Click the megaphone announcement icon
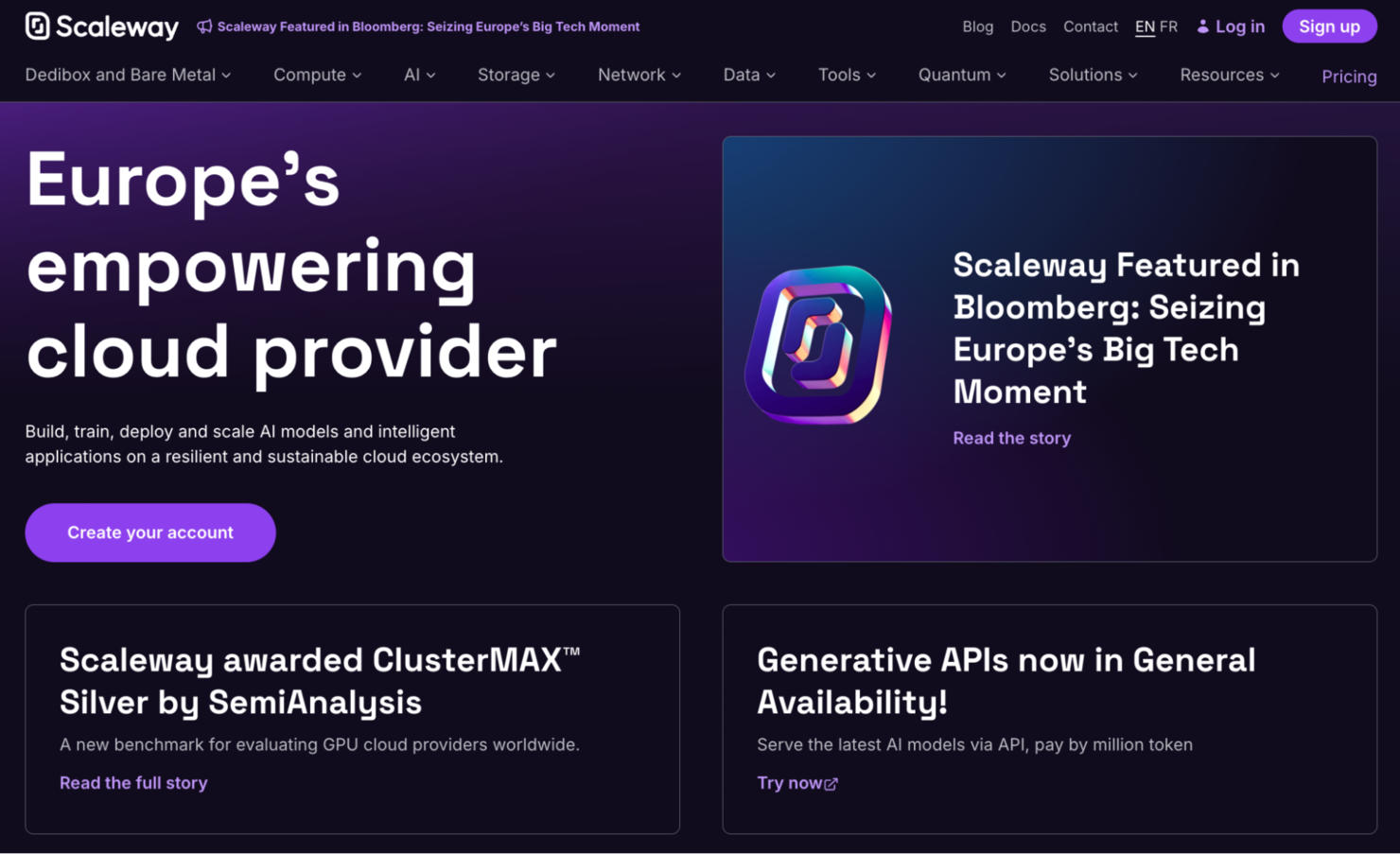Screen dimensions: 1400x854 (x=203, y=26)
